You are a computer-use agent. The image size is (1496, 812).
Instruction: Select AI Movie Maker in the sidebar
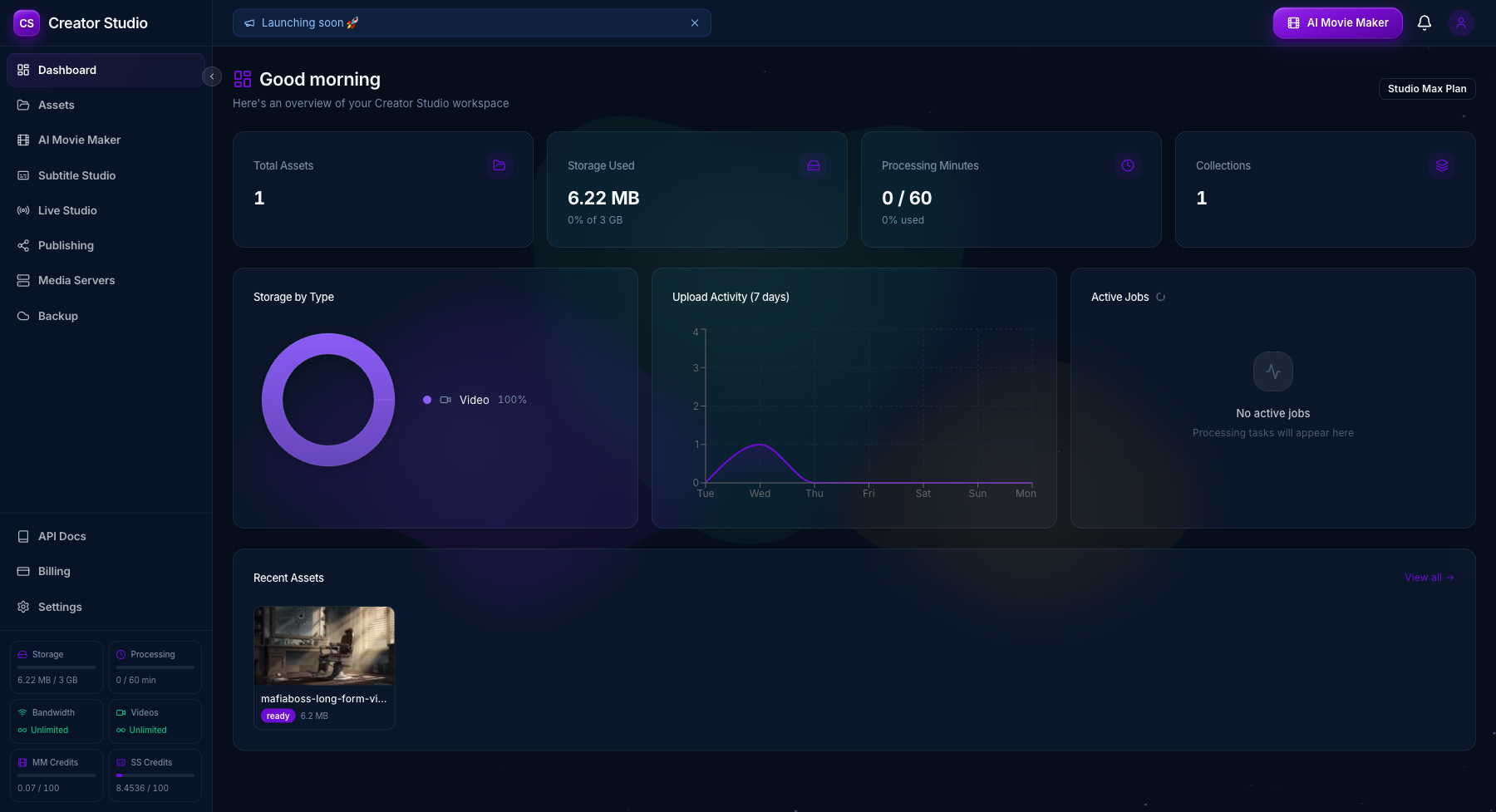79,140
